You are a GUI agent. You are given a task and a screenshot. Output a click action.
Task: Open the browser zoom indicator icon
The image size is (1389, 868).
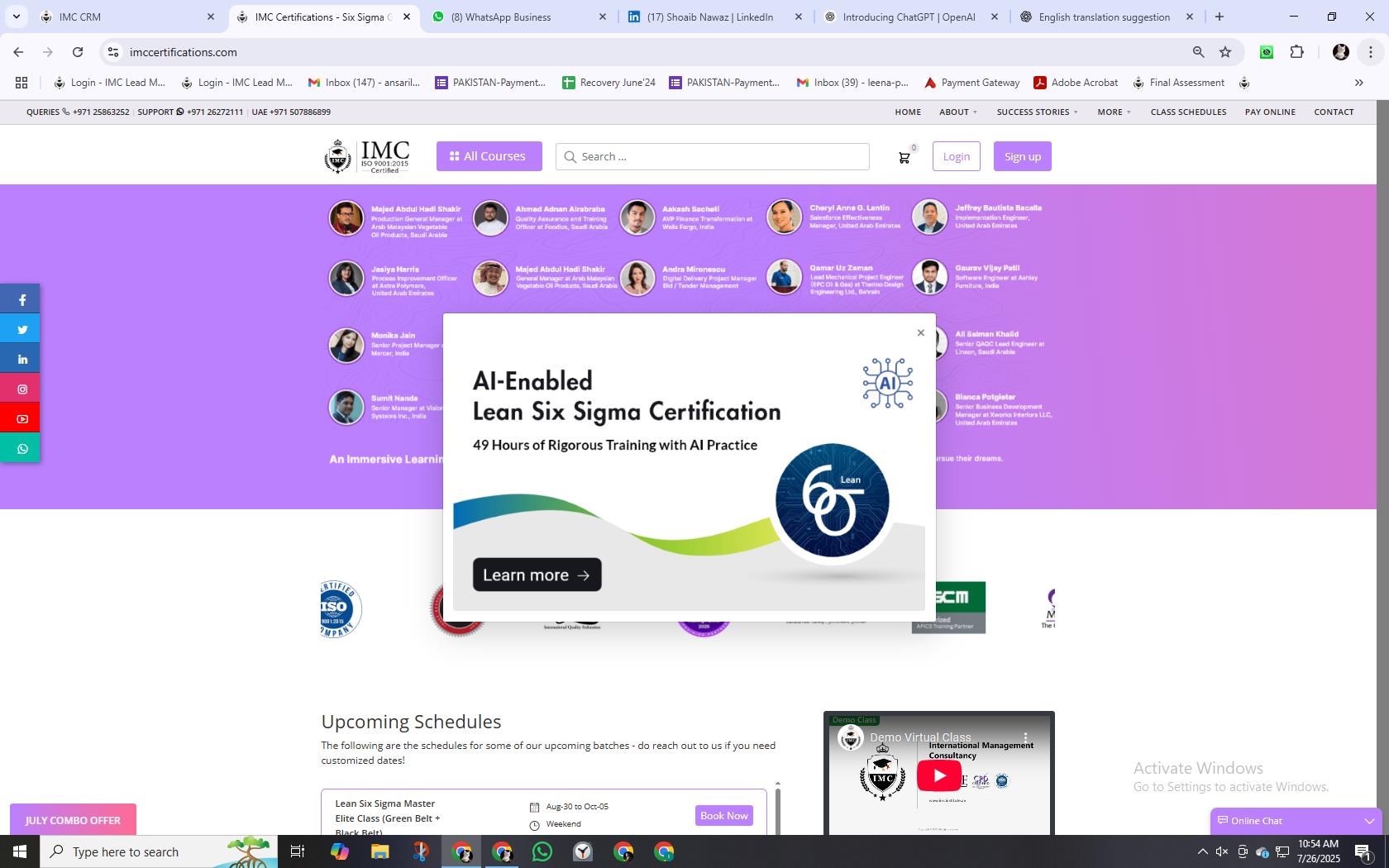(1198, 52)
